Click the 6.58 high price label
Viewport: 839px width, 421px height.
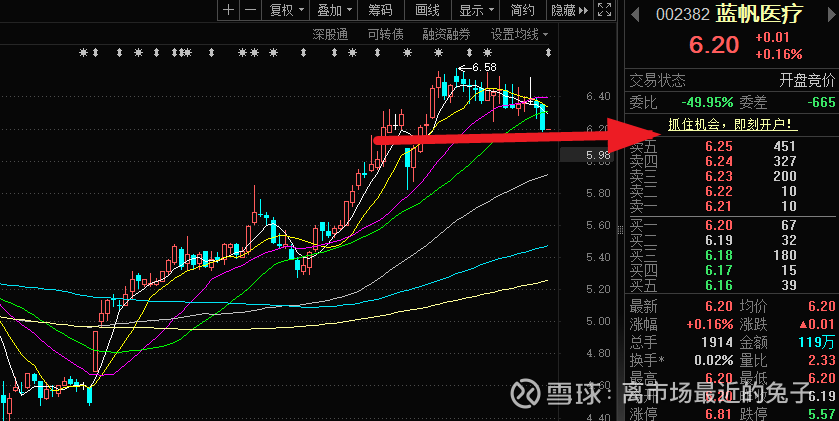[484, 67]
